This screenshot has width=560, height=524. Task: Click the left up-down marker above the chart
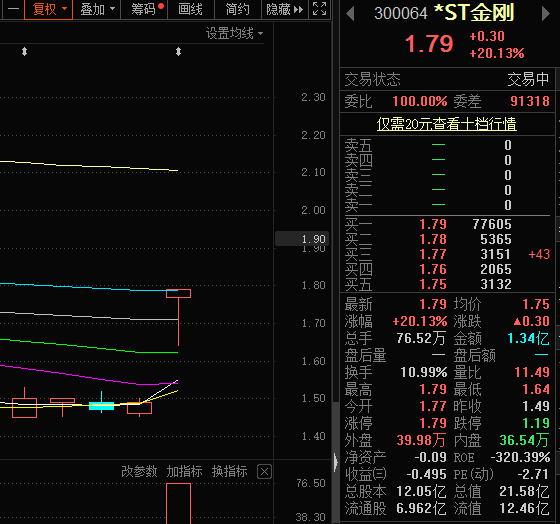[24, 52]
